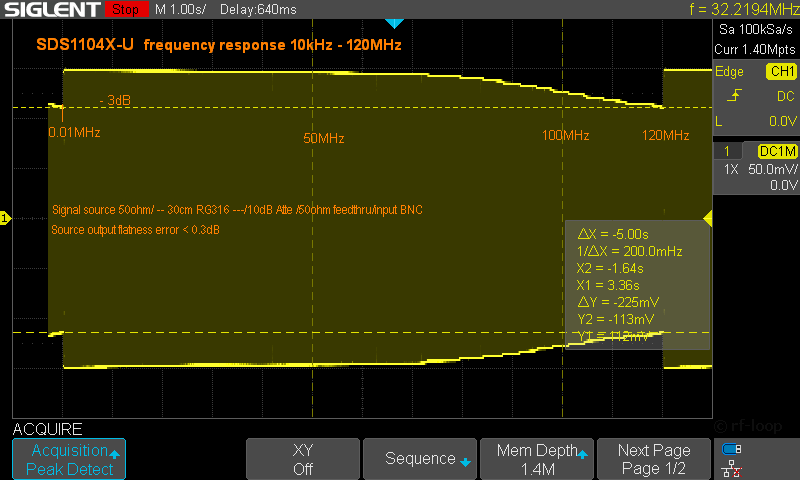The image size is (800, 480).
Task: Click the Sa 100kSa/s sample rate
Action: pos(756,30)
